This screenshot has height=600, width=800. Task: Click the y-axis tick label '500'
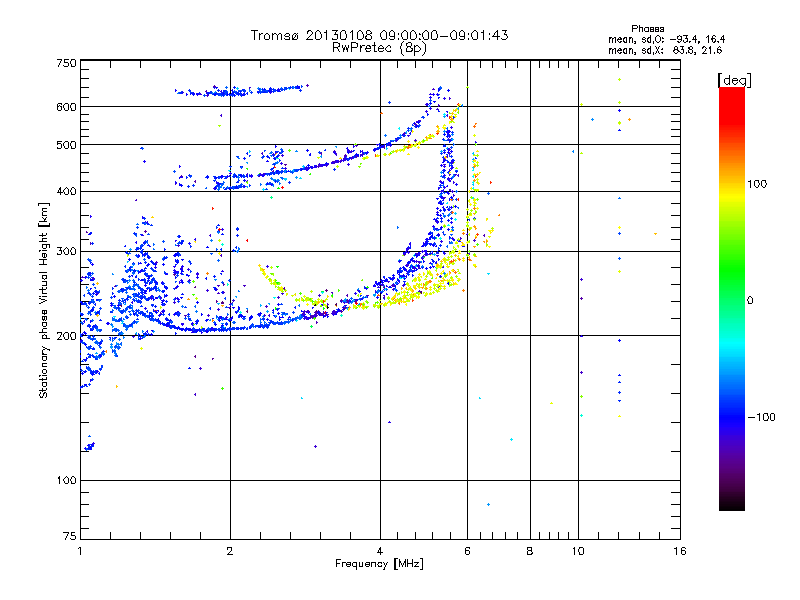pyautogui.click(x=67, y=145)
